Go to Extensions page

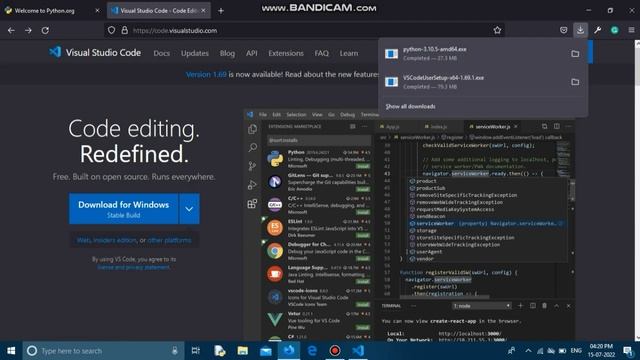(x=286, y=53)
